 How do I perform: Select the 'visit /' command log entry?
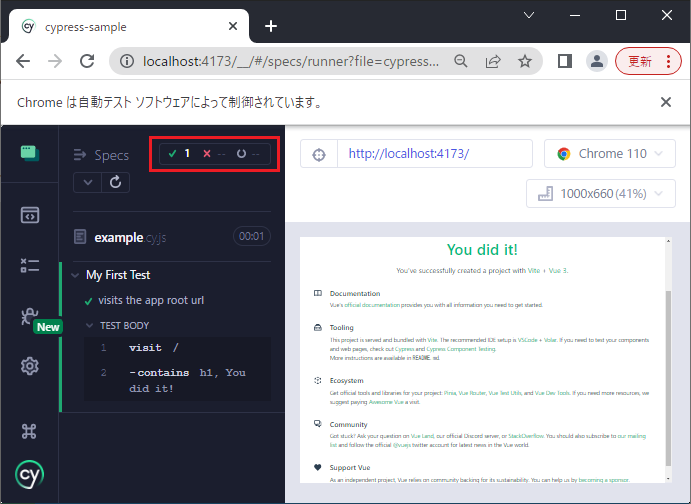coord(177,348)
